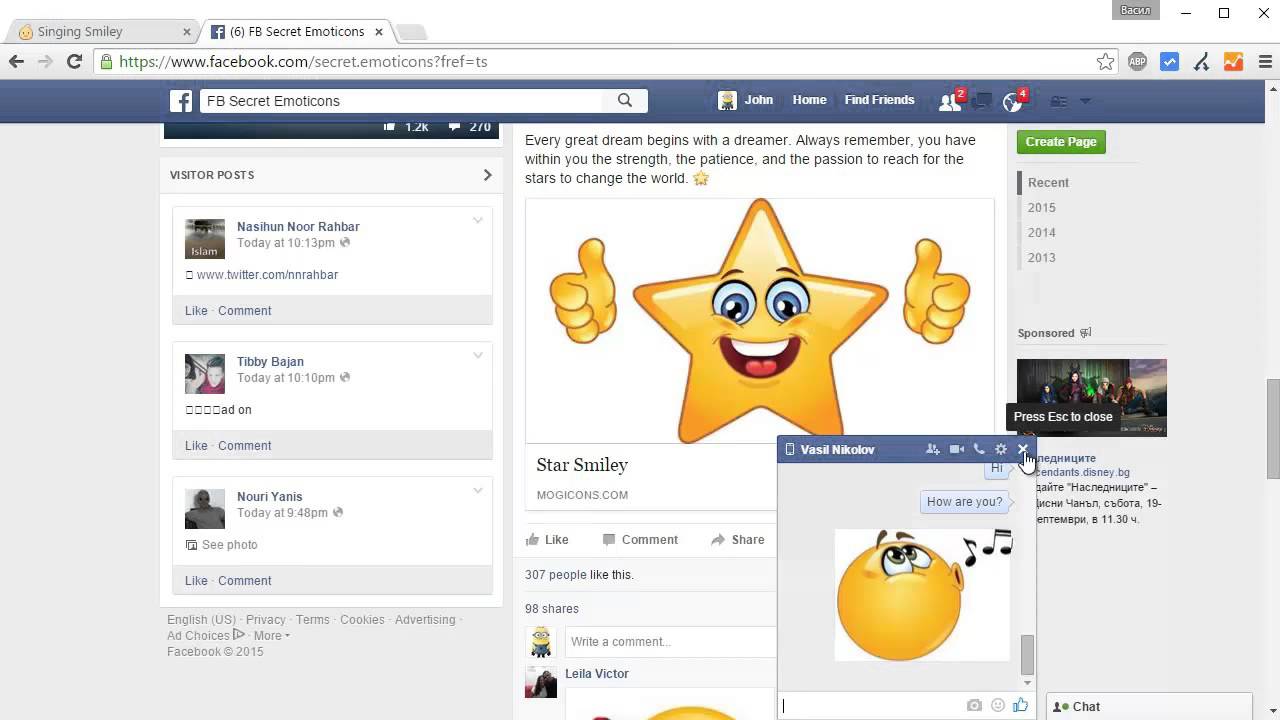The image size is (1280, 720).
Task: Click 98 shares link
Action: pos(552,609)
